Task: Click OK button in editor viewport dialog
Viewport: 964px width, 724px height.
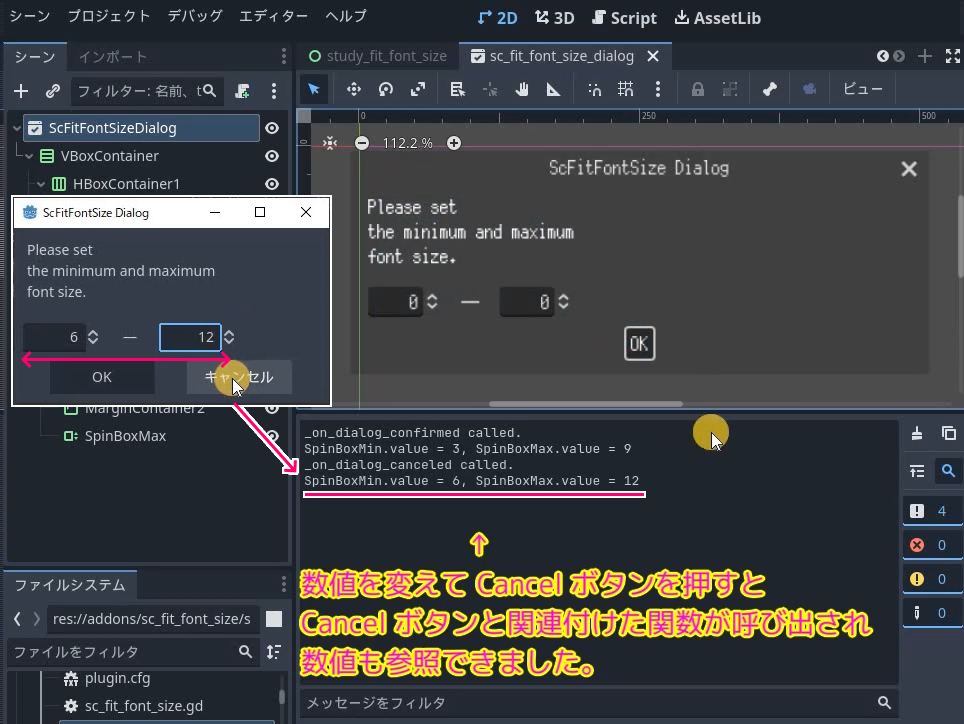Action: (x=639, y=344)
